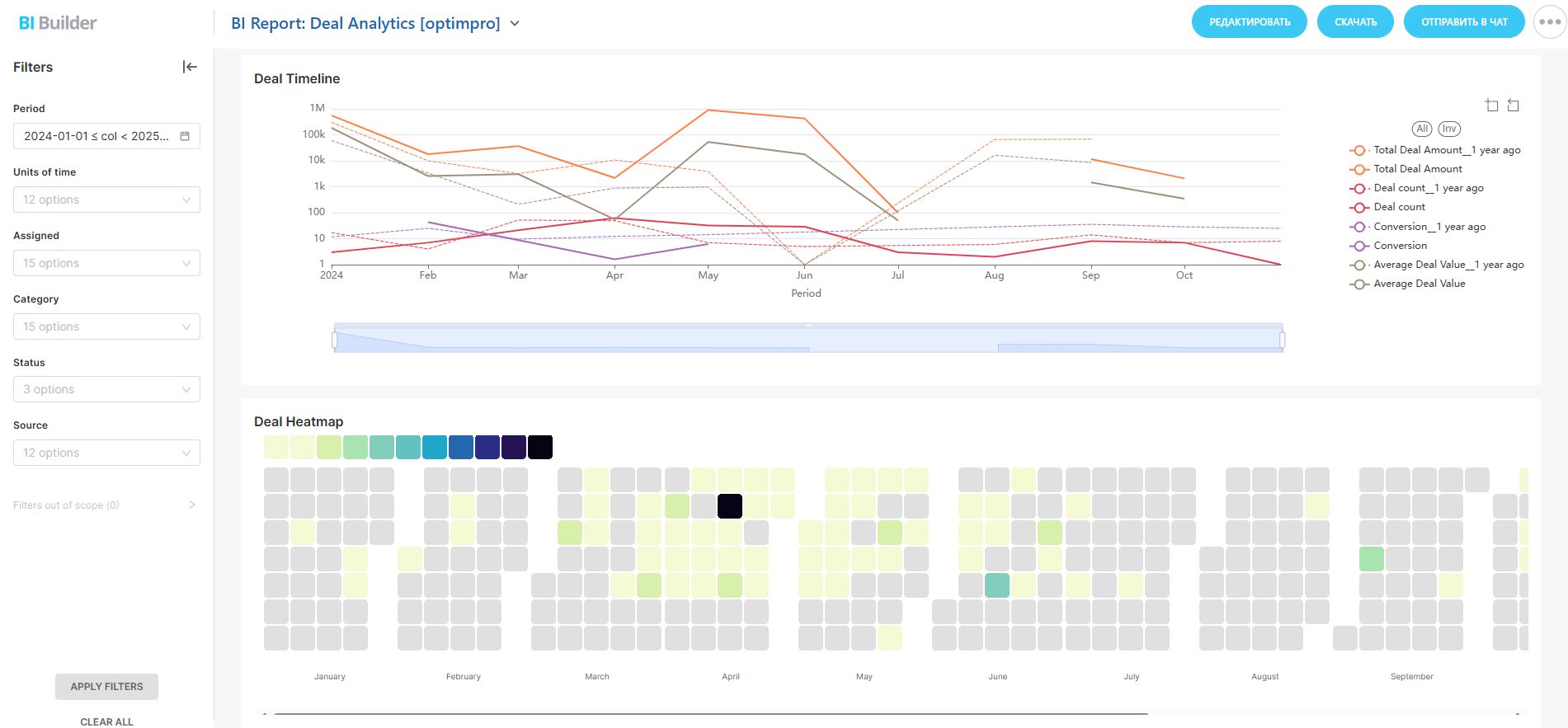The height and width of the screenshot is (728, 1568).
Task: Toggle Average Deal Value legend series
Action: pyautogui.click(x=1419, y=284)
